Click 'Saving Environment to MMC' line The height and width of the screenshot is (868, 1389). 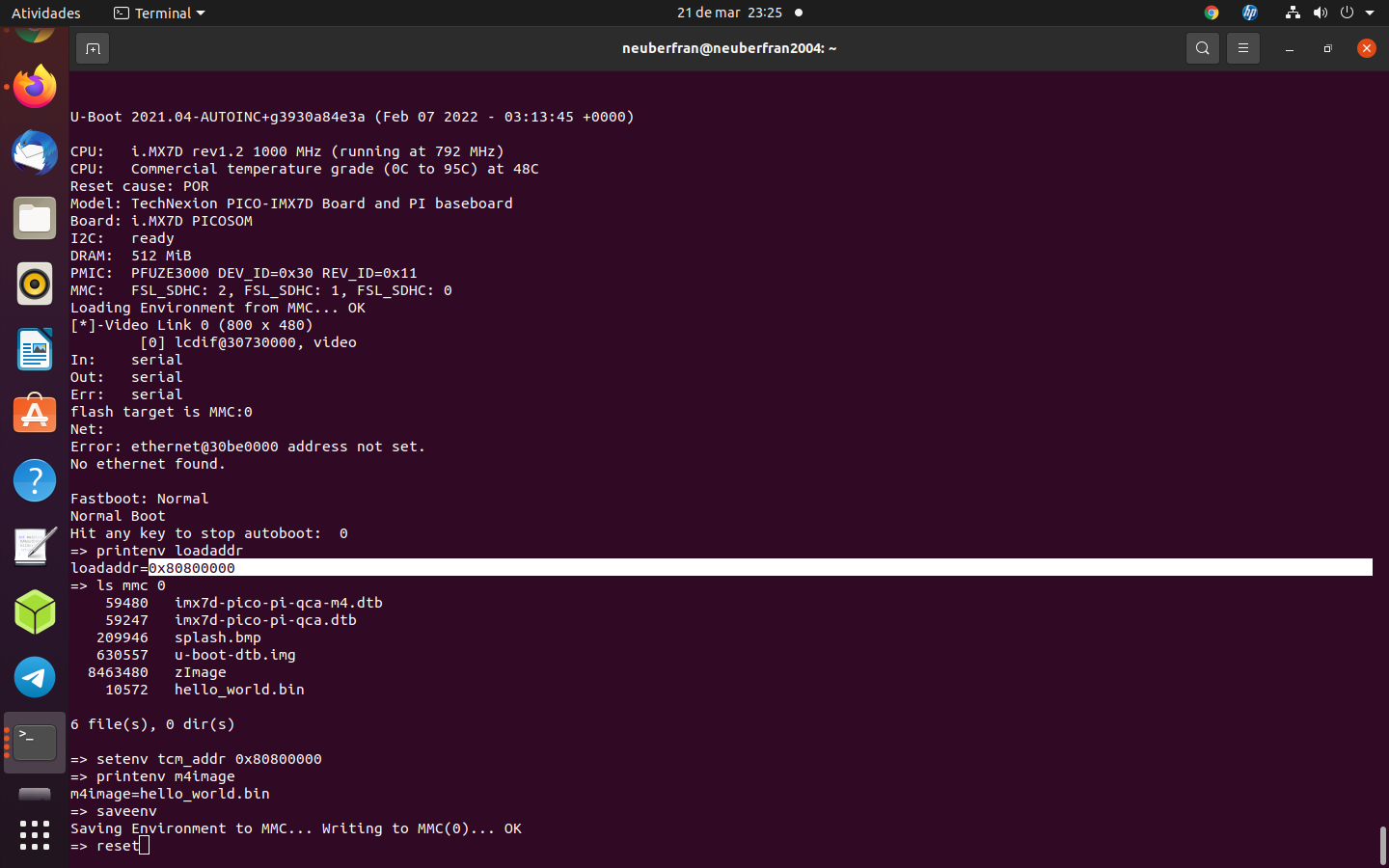click(x=296, y=828)
